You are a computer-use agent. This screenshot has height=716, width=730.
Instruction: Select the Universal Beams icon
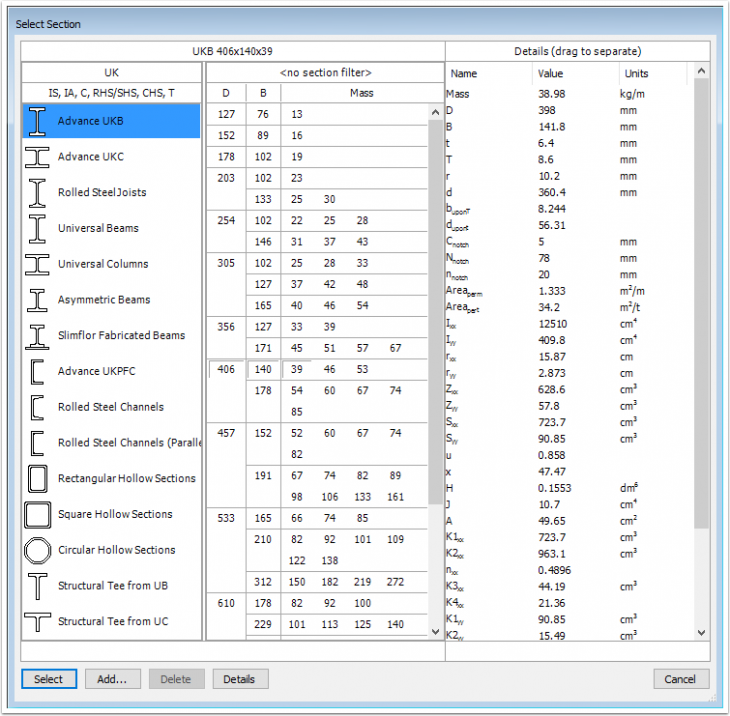37,229
